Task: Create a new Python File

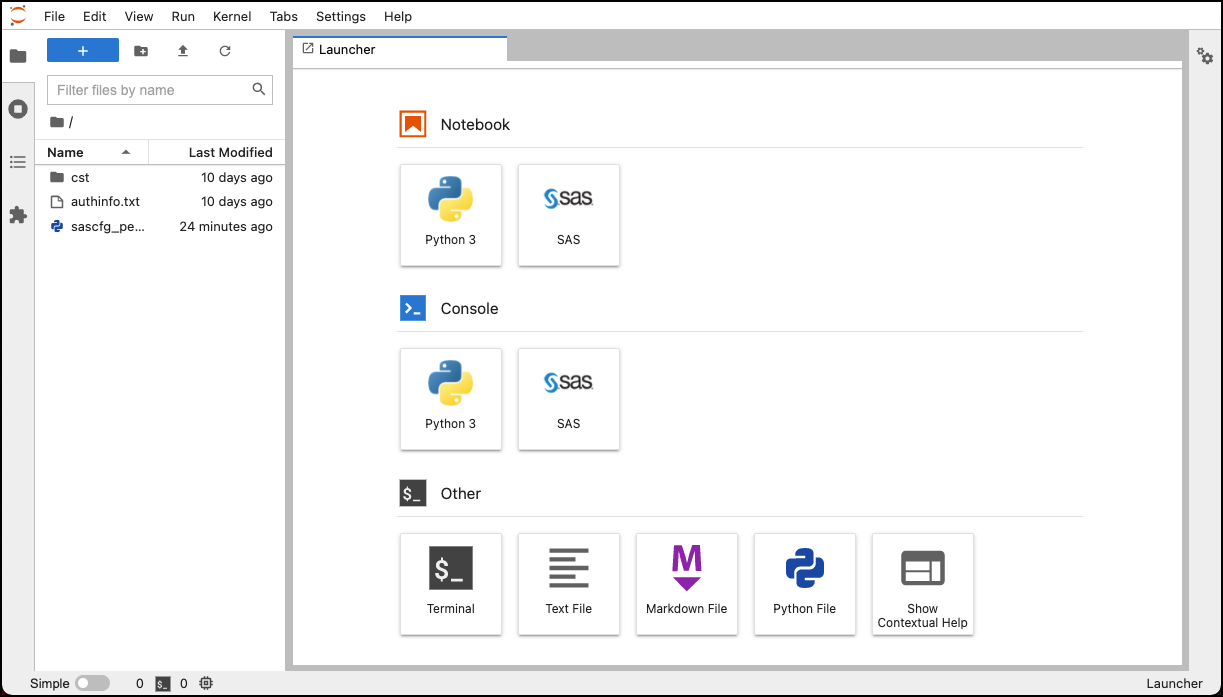Action: (805, 584)
